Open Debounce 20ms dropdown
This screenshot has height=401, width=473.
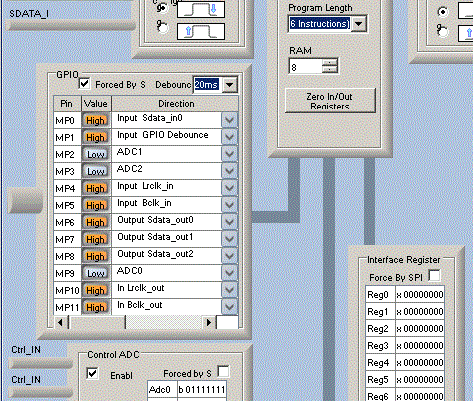click(229, 85)
